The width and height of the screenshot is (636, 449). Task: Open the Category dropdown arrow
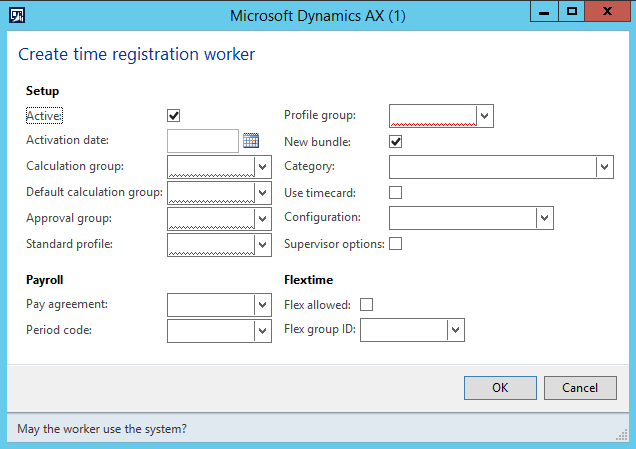click(x=605, y=167)
